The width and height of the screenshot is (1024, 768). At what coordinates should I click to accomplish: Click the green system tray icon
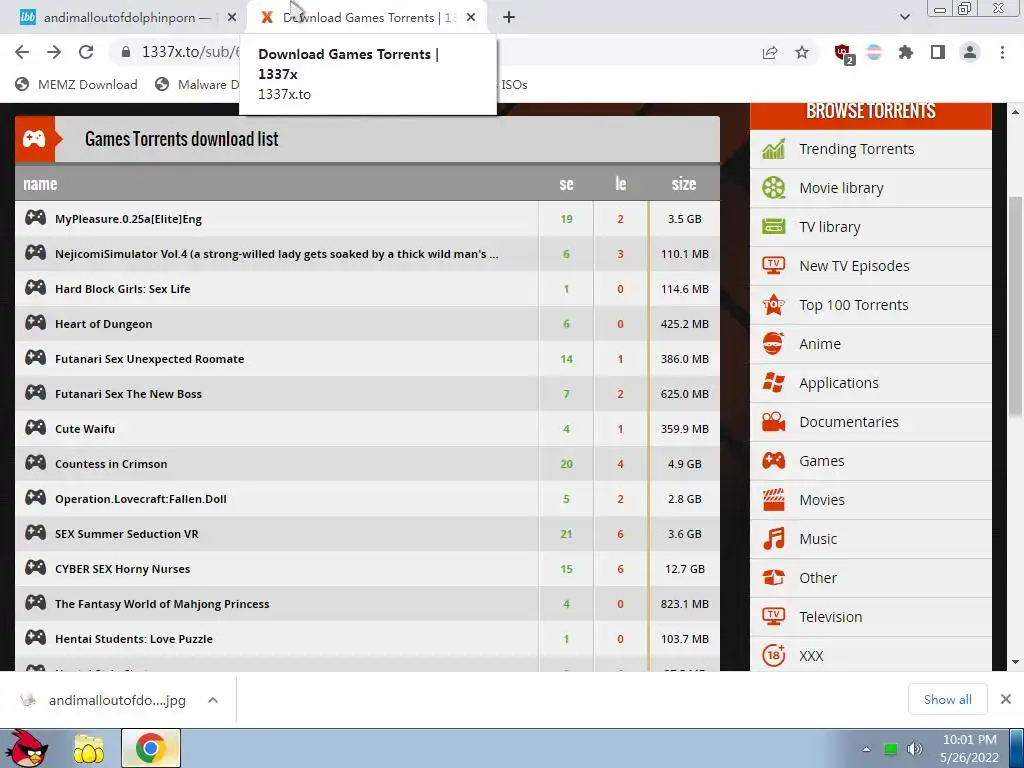(890, 749)
